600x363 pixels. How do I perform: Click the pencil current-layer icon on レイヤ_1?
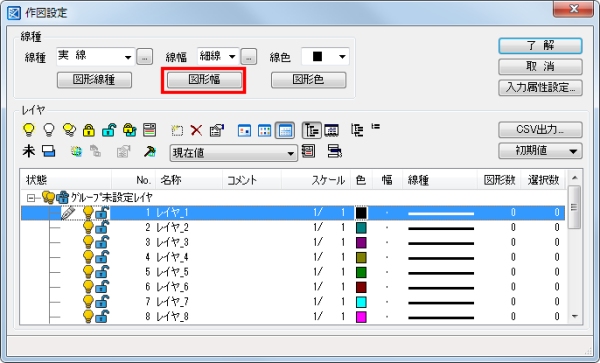tap(68, 213)
